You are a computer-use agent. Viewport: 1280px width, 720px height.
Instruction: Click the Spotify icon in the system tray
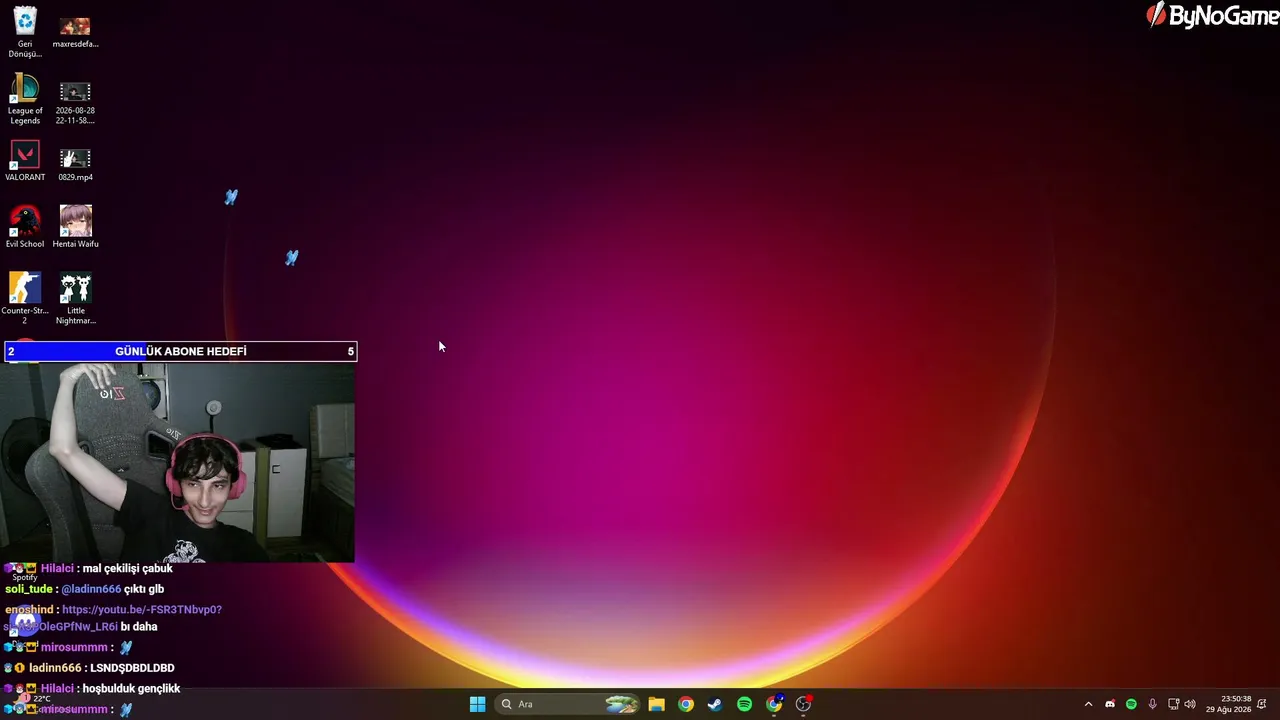tap(1131, 704)
